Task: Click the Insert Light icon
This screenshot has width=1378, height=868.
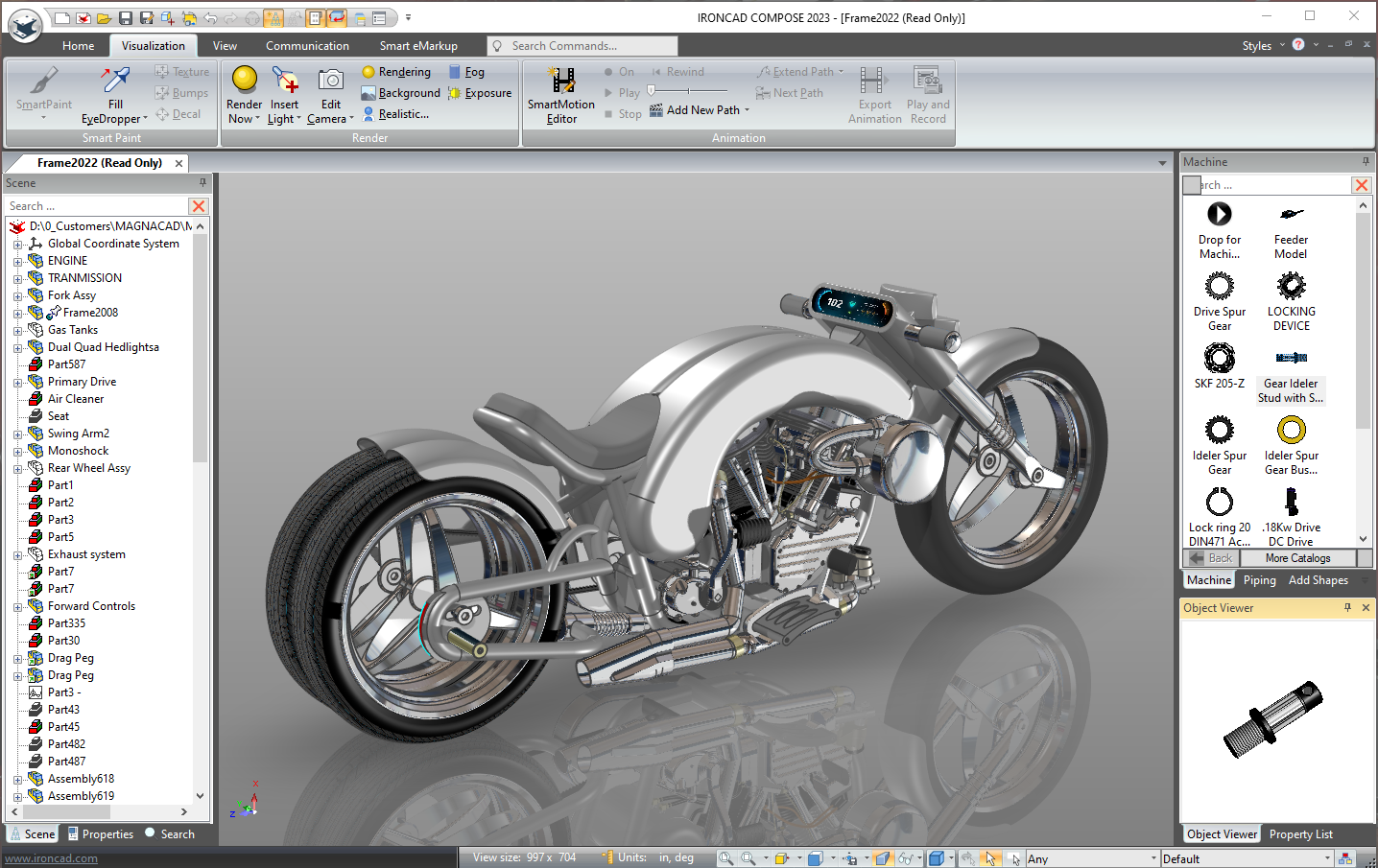Action: [284, 80]
